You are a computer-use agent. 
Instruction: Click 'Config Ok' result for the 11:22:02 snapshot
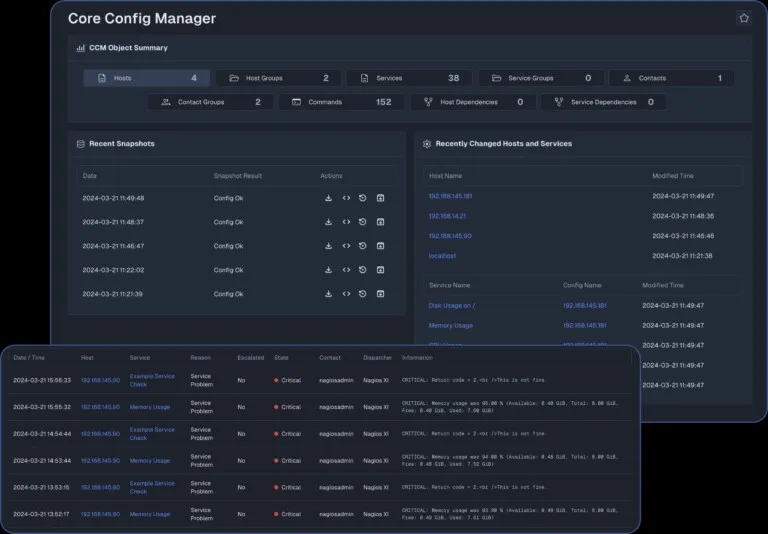(x=228, y=270)
